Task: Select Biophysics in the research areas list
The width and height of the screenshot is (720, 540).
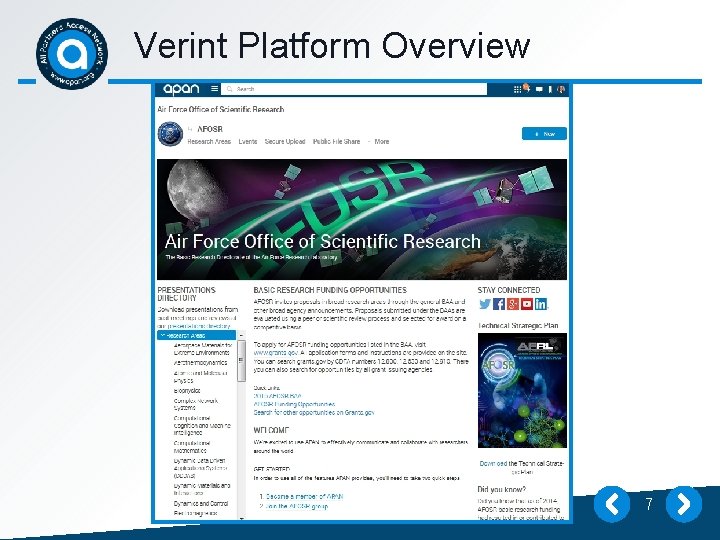Action: pos(187,391)
